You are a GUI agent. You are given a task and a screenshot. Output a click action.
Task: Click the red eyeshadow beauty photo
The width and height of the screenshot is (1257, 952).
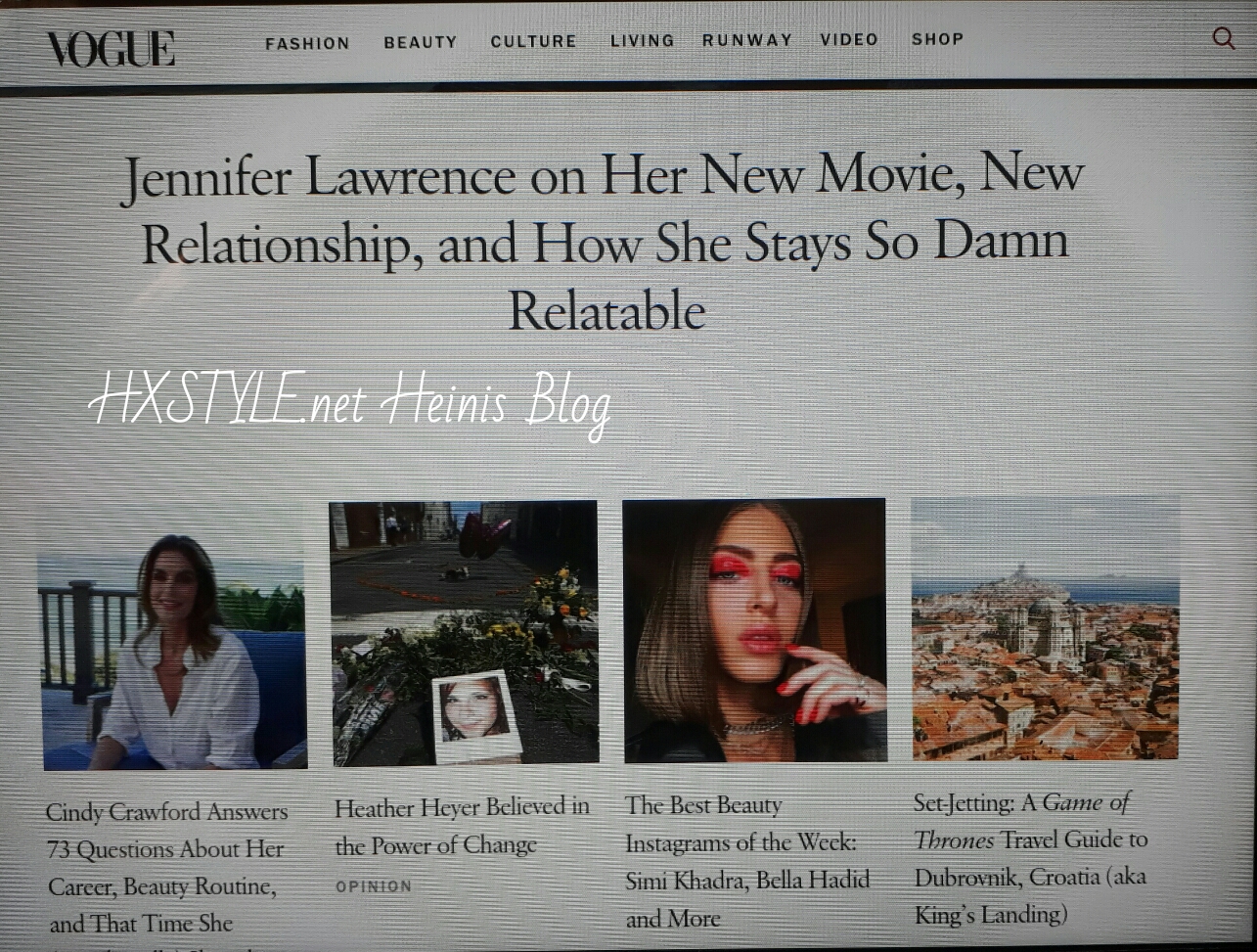pyautogui.click(x=754, y=630)
